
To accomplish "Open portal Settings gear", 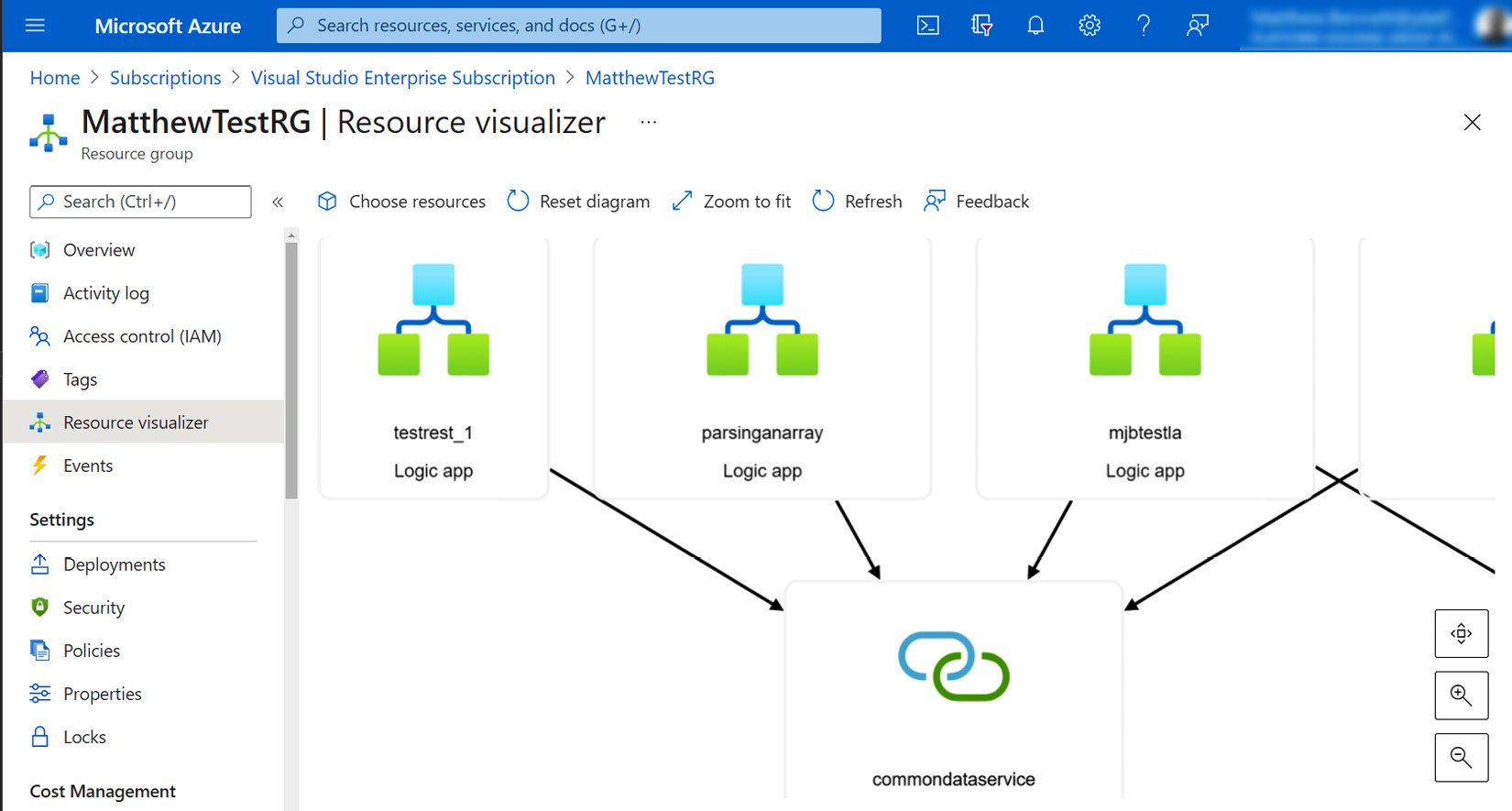I will (1090, 26).
